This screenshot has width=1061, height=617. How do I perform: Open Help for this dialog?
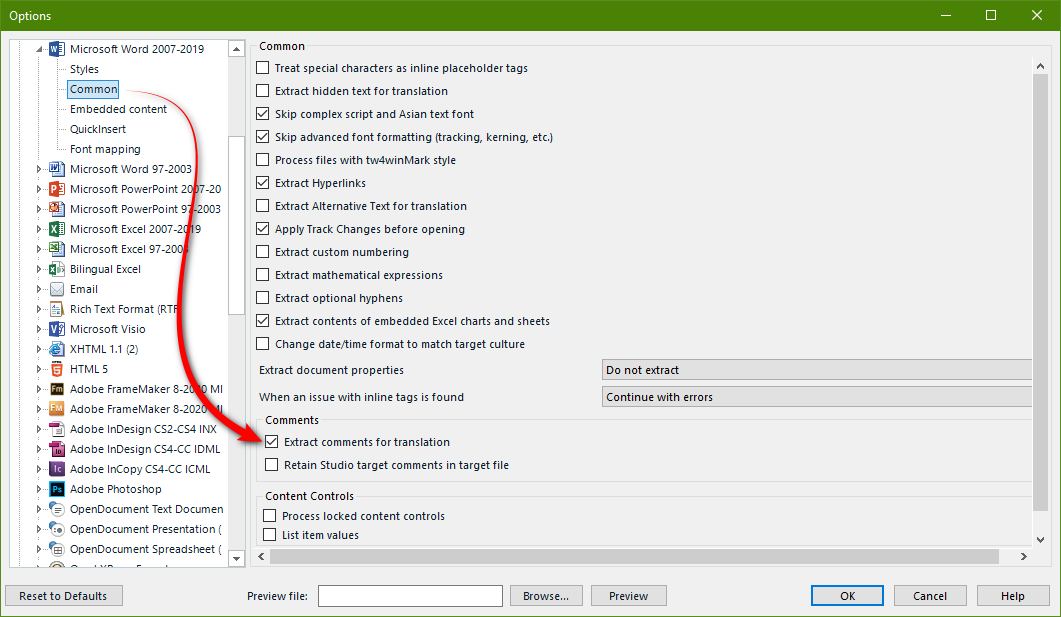click(x=1013, y=596)
